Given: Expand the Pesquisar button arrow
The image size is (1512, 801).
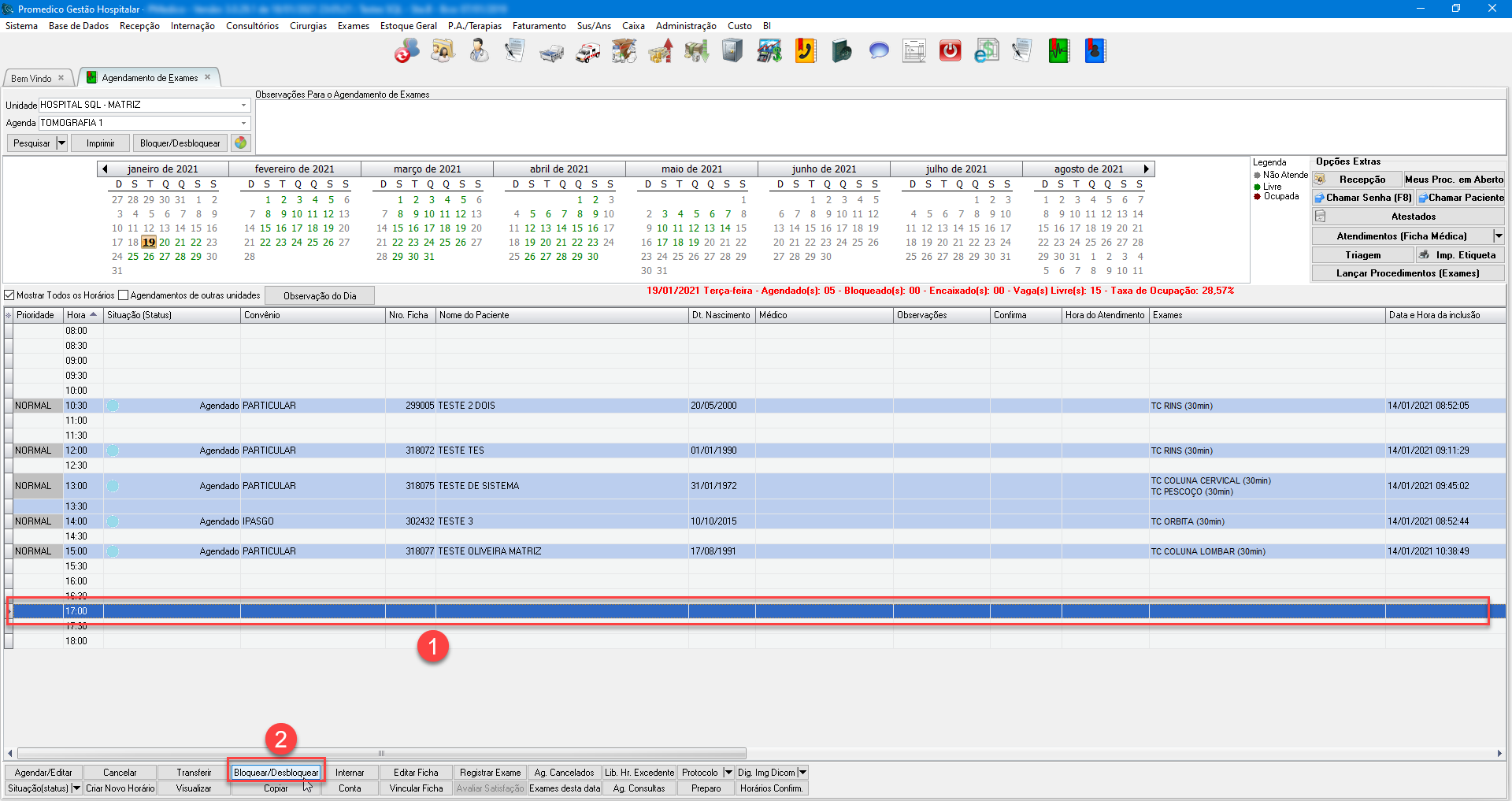Looking at the screenshot, I should point(61,143).
